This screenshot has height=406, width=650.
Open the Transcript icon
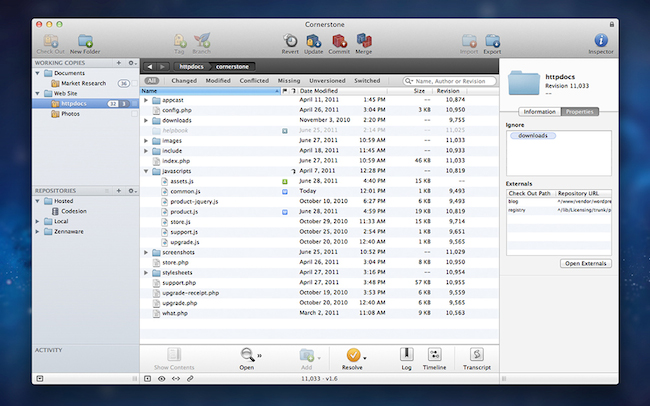pos(476,356)
